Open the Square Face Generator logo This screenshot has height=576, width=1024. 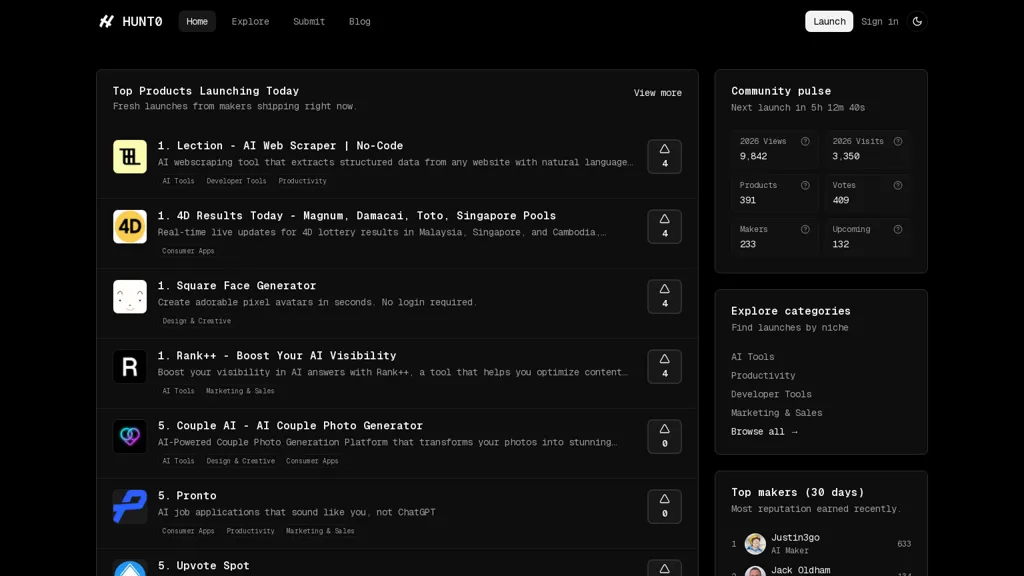(130, 296)
